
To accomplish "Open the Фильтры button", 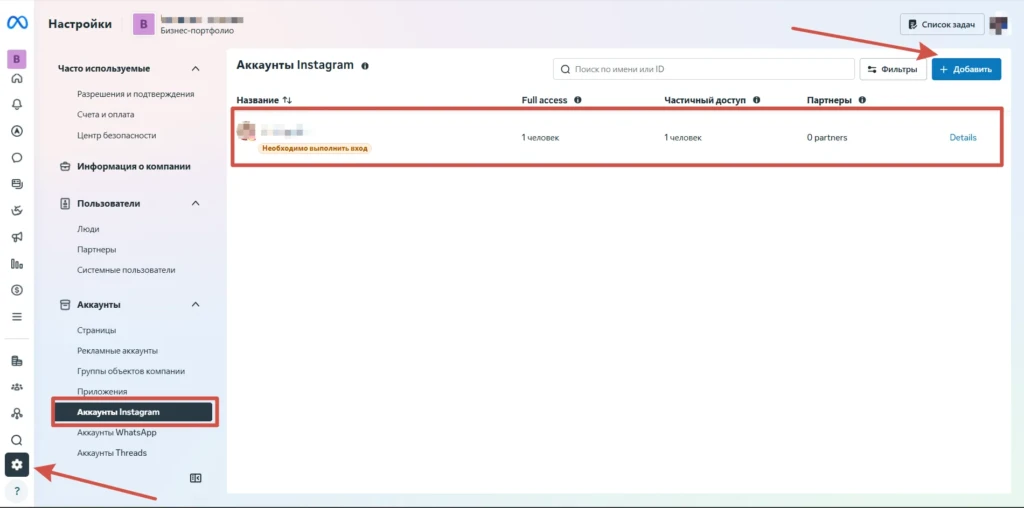I will (893, 69).
